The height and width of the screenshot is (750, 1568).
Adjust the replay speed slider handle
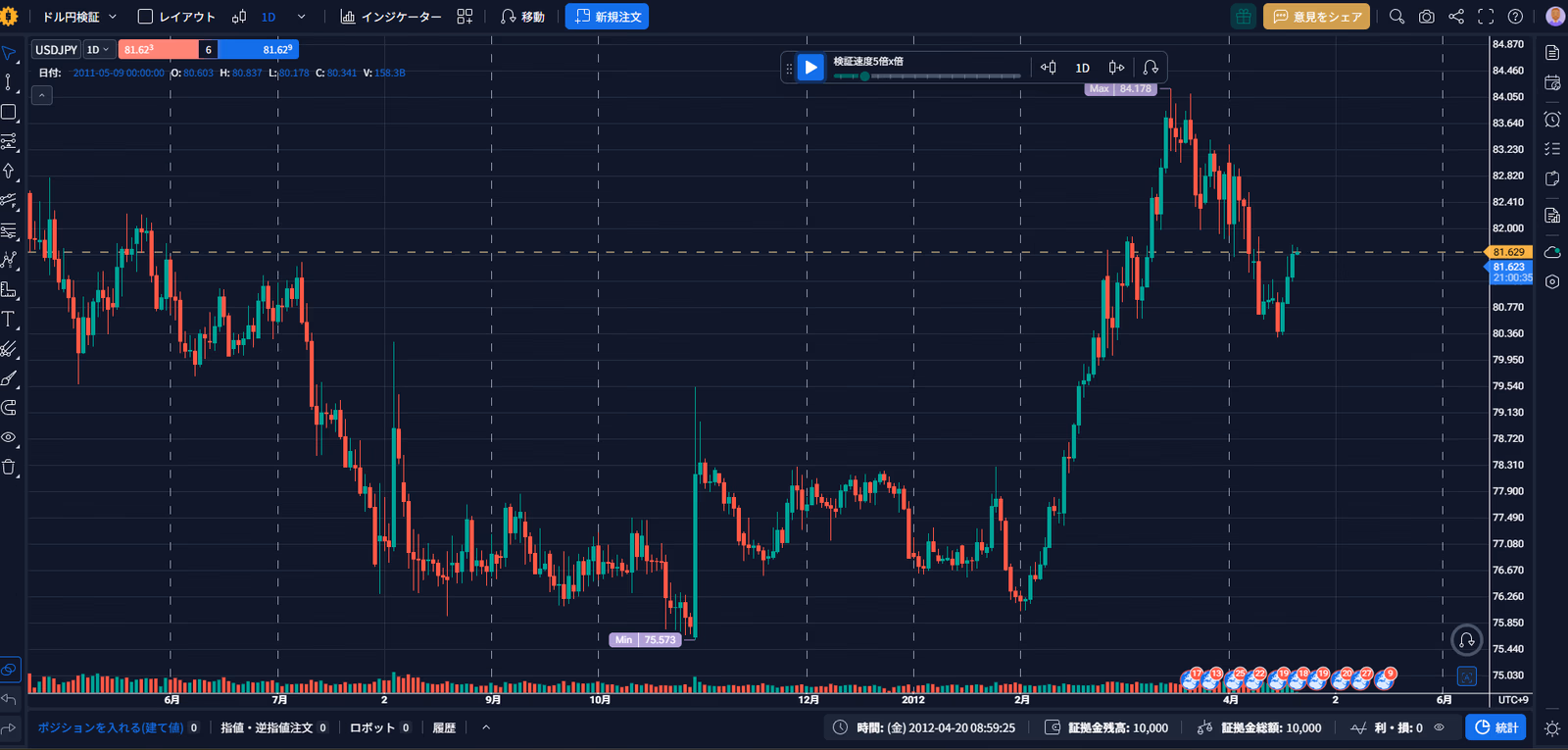[864, 75]
